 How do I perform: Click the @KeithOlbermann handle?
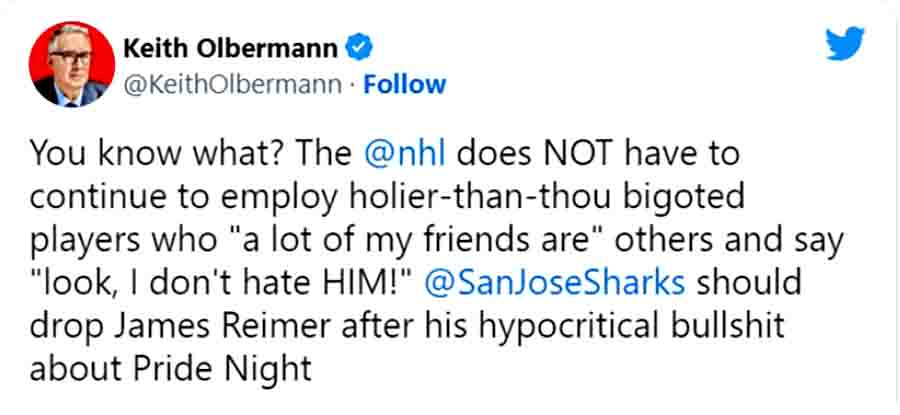[x=234, y=85]
